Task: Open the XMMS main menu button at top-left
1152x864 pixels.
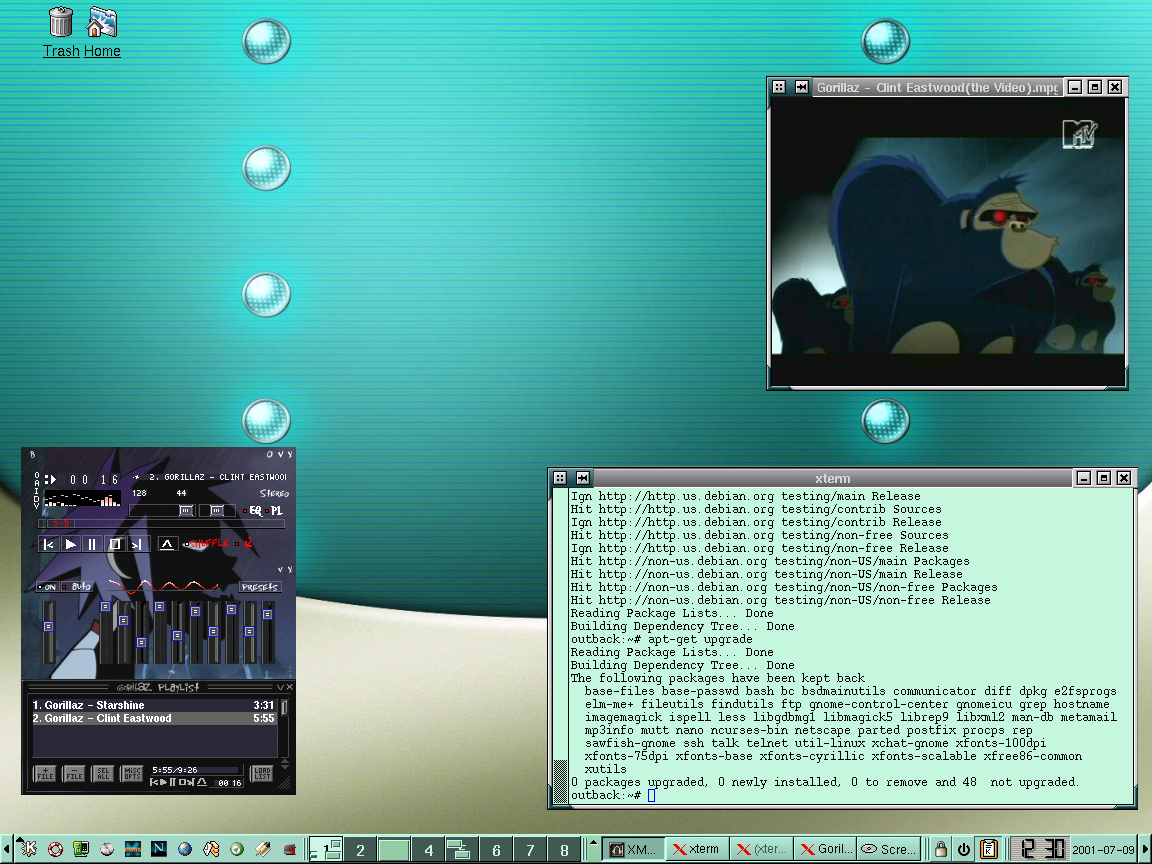Action: [32, 455]
